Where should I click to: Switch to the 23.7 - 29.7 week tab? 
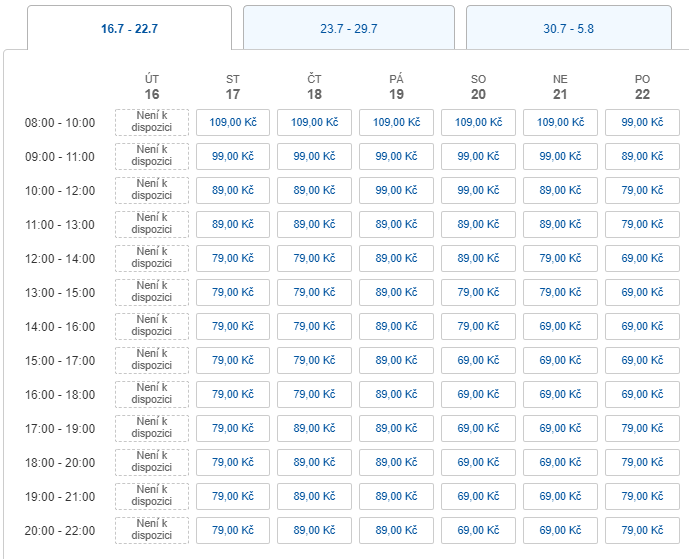pos(348,28)
